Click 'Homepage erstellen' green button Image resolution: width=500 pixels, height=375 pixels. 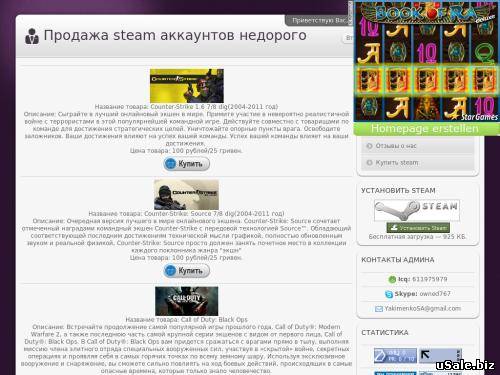(426, 129)
